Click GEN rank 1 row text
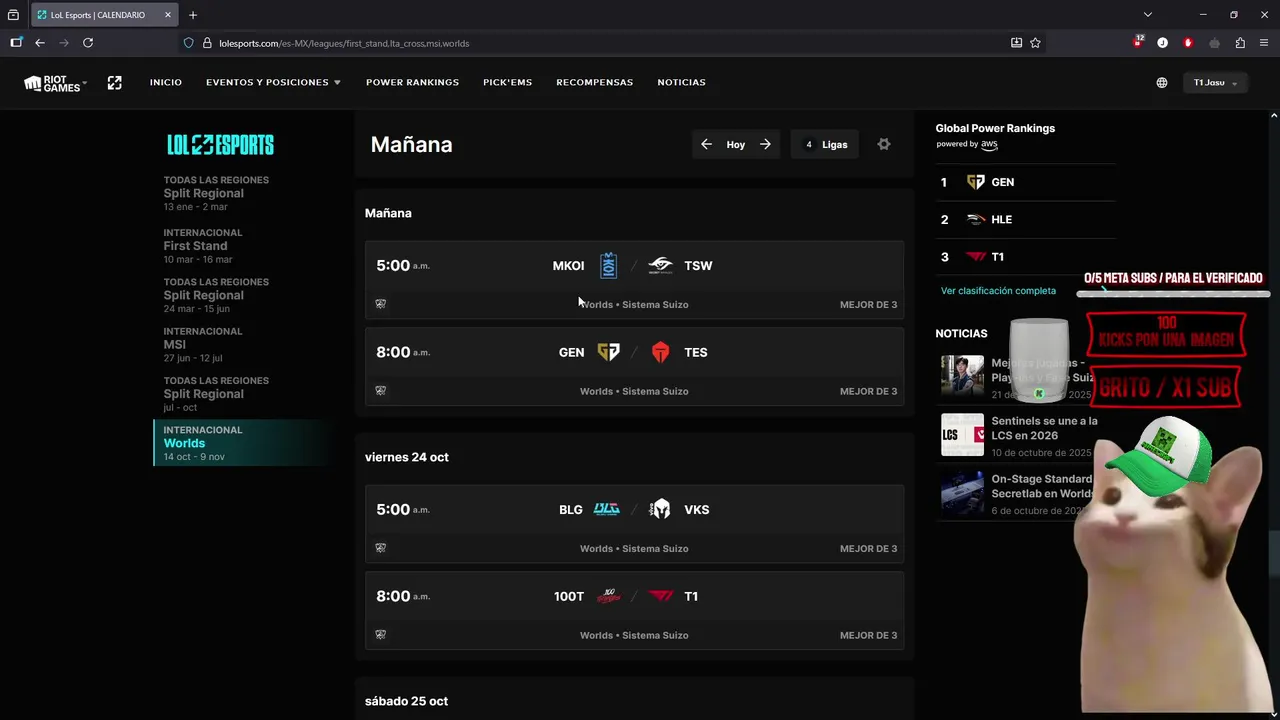 coord(1002,182)
